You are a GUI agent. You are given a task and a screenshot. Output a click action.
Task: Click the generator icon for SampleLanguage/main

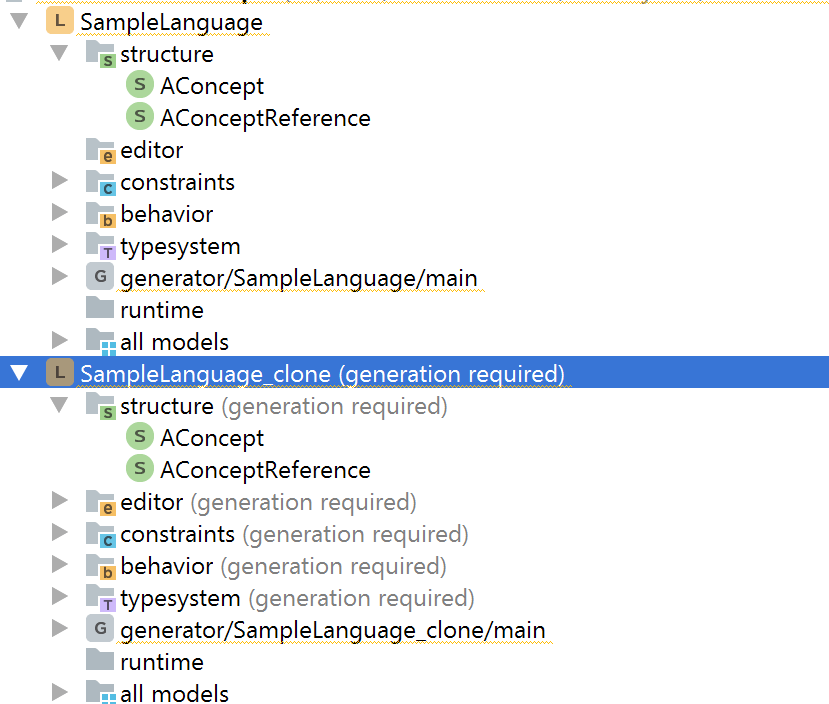point(100,278)
